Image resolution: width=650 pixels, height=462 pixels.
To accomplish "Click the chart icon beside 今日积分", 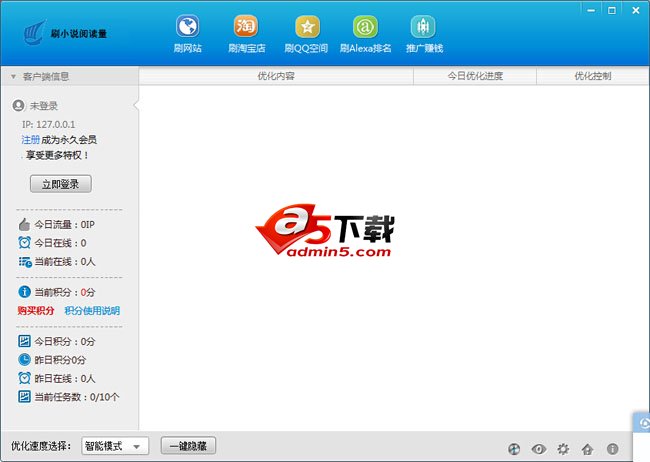I will (24, 341).
